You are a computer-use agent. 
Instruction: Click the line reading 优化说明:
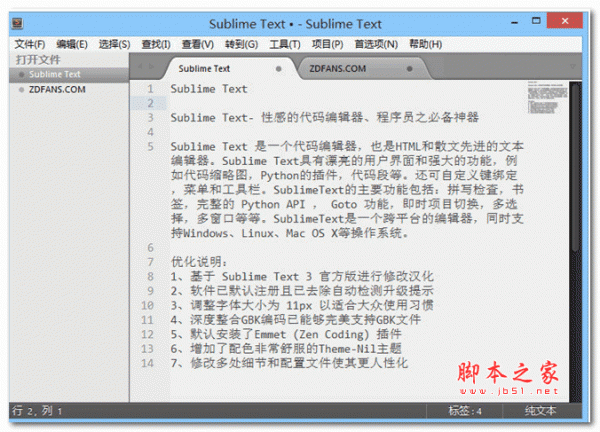tap(199, 262)
